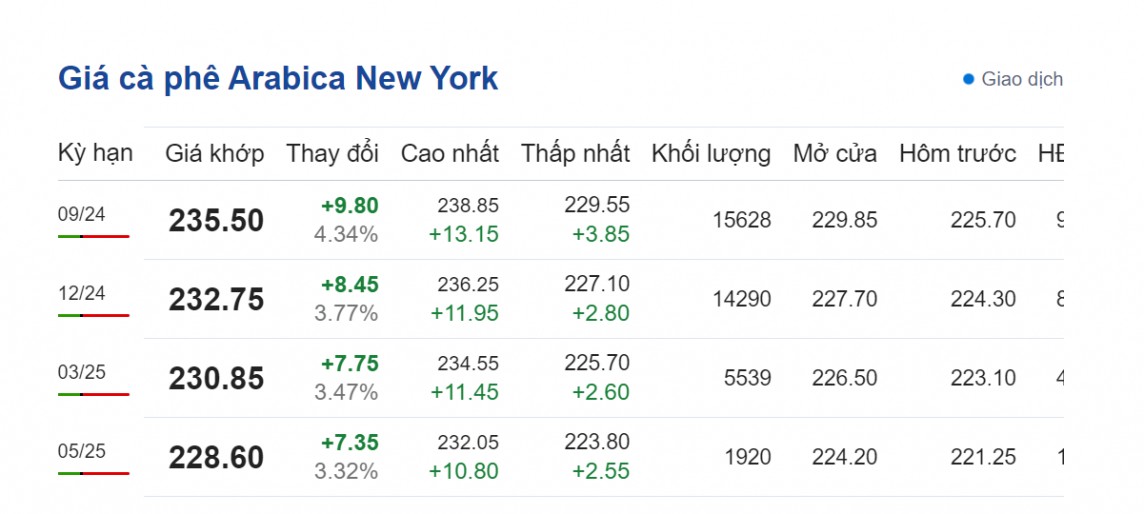Click the Thấp nhất column header
This screenshot has height=514, width=1144.
pos(575,154)
